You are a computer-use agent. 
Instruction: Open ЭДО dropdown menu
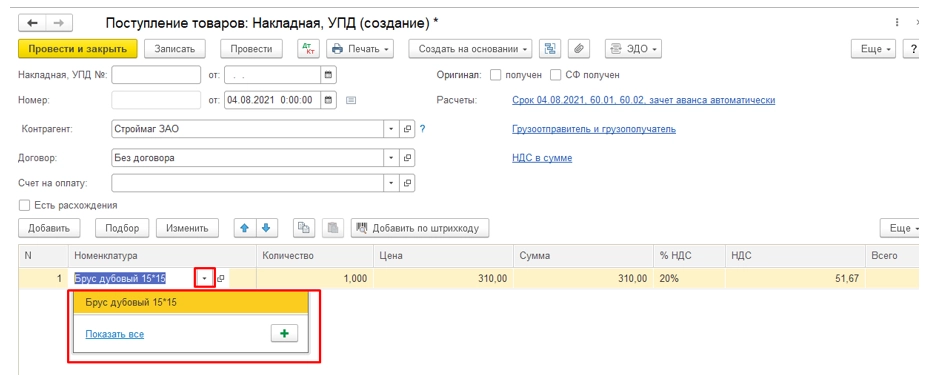tap(633, 49)
